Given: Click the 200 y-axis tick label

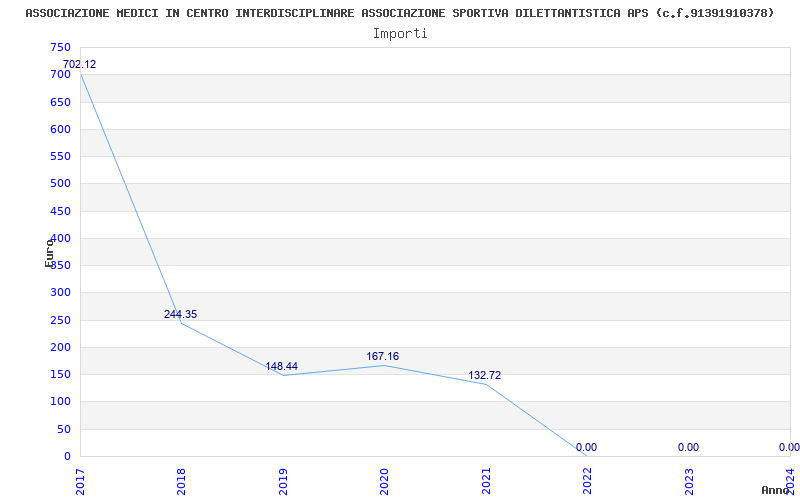Looking at the screenshot, I should click(60, 347).
